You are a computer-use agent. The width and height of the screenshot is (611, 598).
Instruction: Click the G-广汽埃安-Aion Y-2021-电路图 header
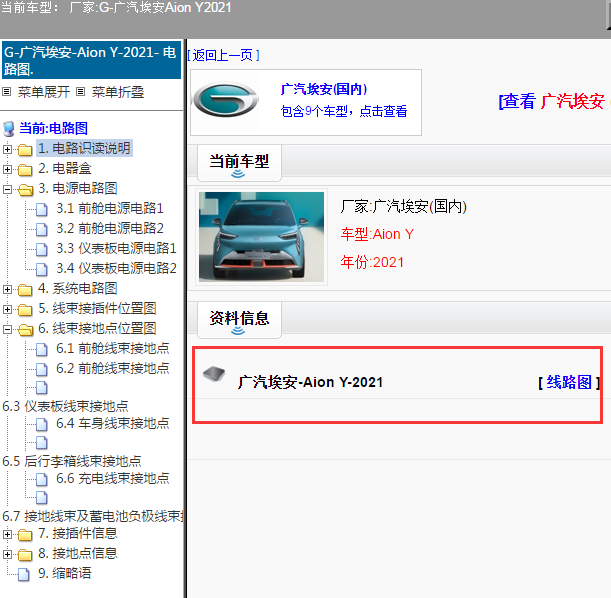[91, 60]
